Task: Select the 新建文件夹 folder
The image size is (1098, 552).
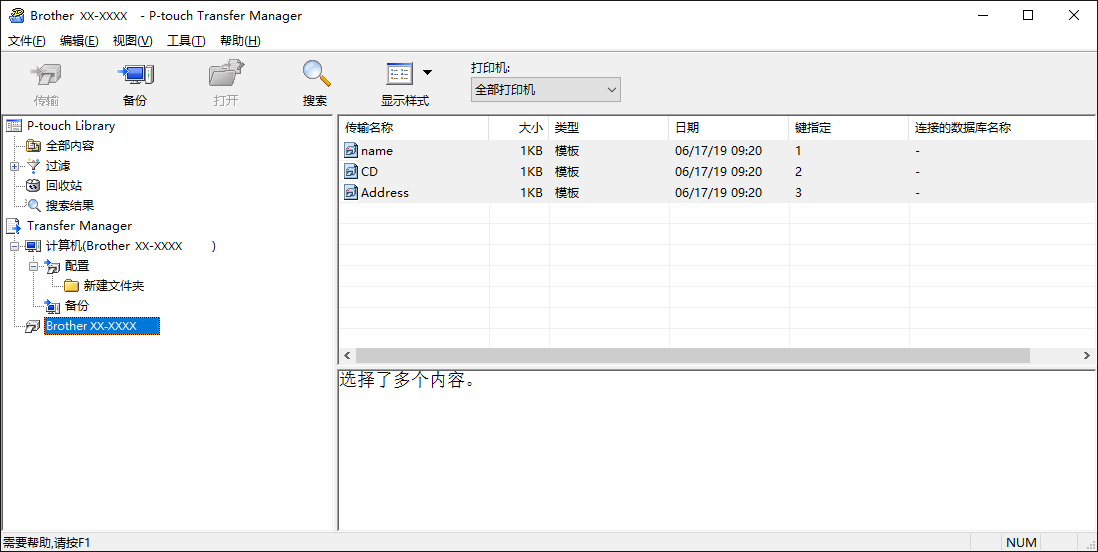Action: [x=114, y=286]
